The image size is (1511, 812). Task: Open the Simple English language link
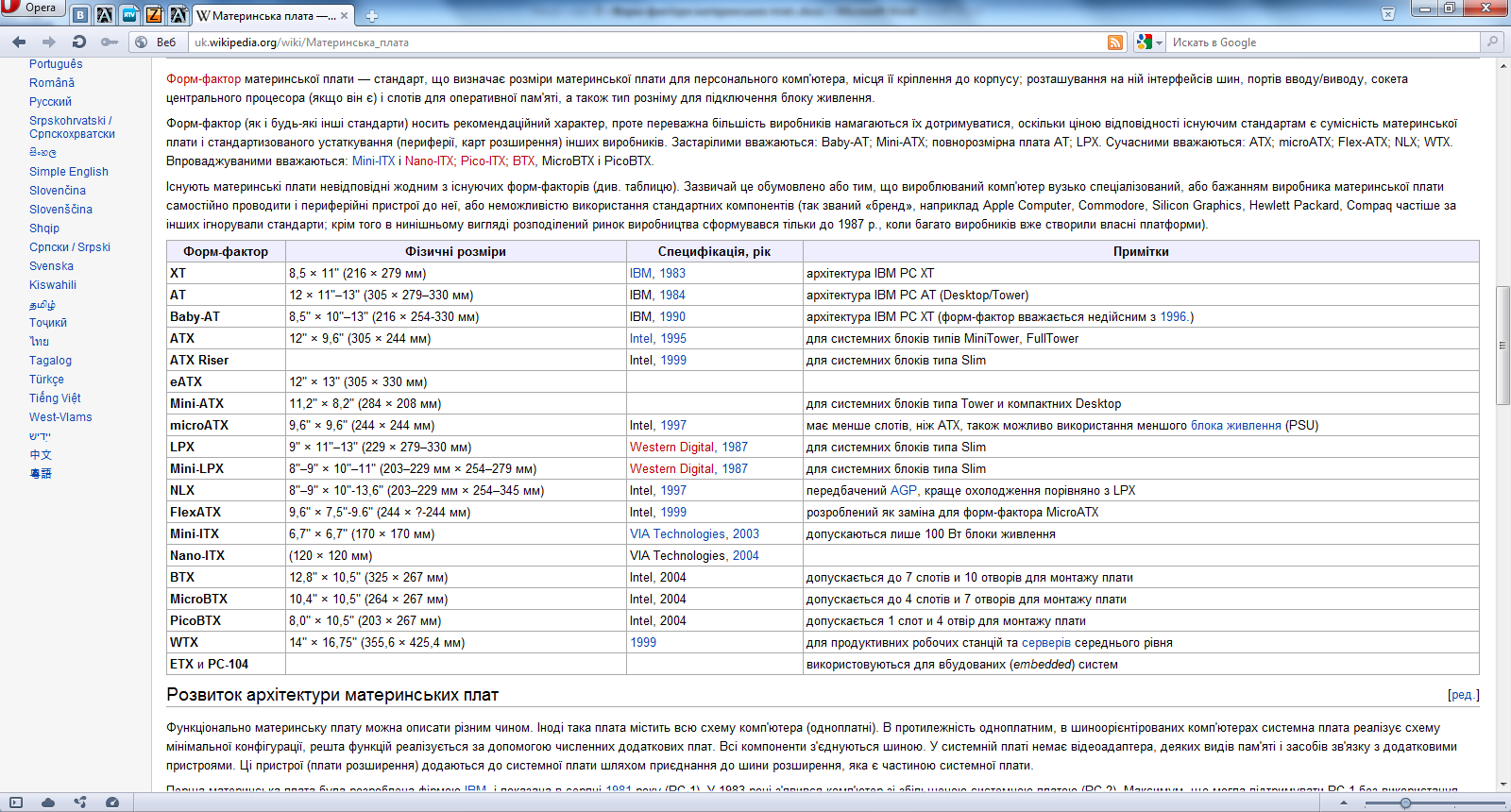coord(69,172)
